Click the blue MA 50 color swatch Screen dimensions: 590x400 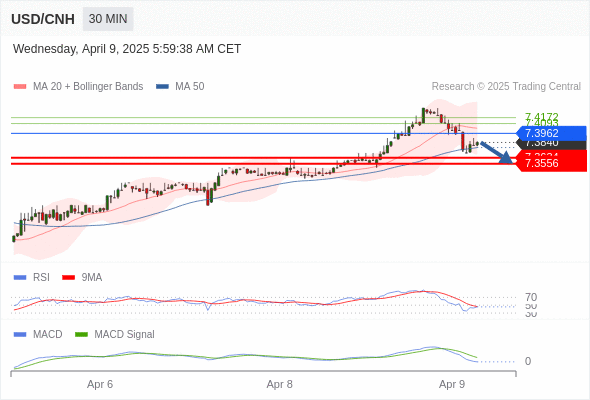(163, 87)
